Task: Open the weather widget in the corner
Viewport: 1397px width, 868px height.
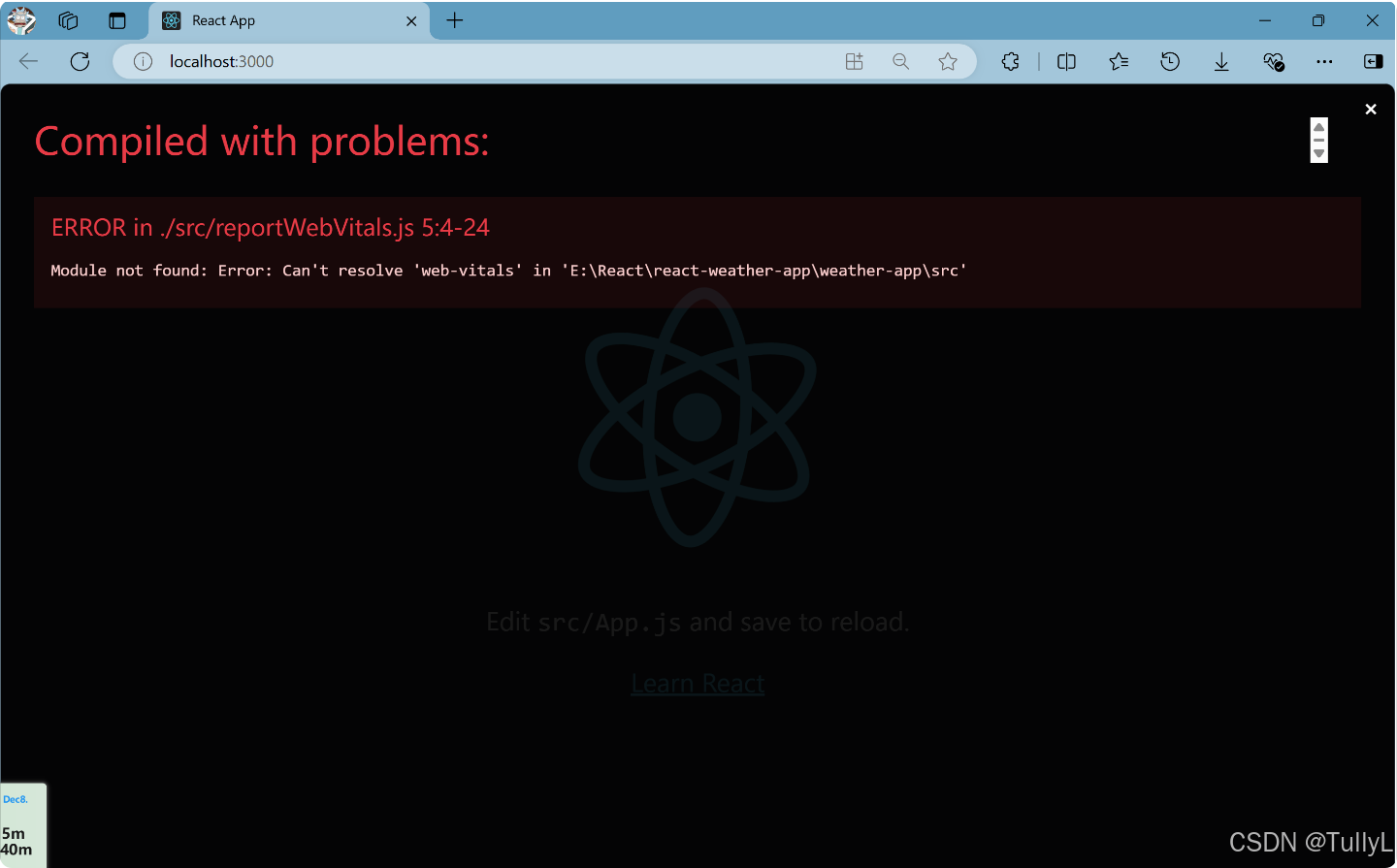Action: click(x=22, y=825)
